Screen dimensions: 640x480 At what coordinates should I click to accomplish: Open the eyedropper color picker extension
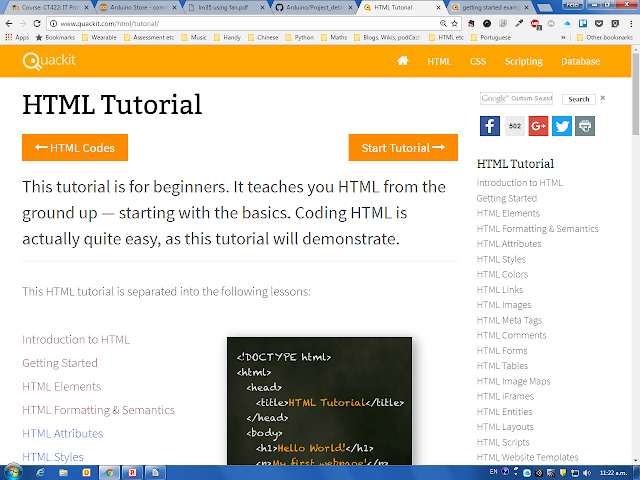519,24
